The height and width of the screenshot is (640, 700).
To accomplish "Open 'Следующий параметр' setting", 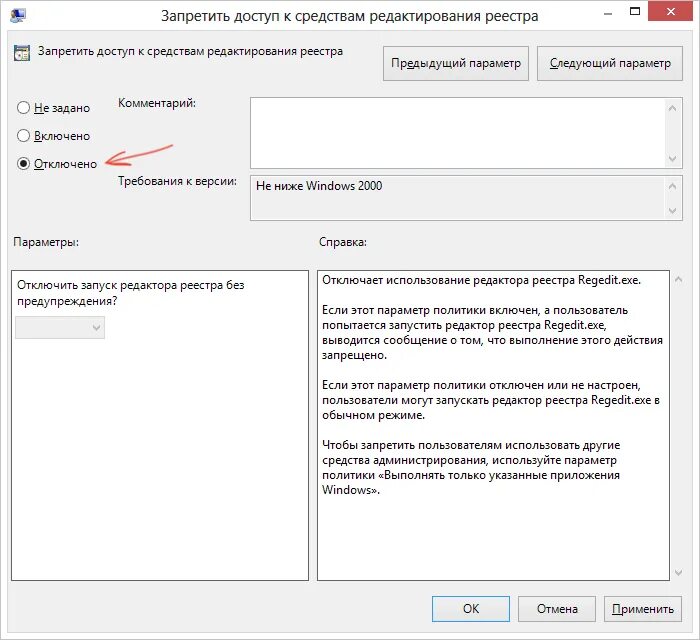I will 610,63.
